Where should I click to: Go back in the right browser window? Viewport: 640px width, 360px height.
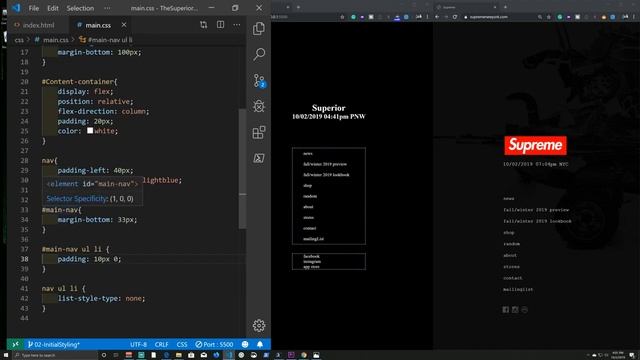[437, 17]
